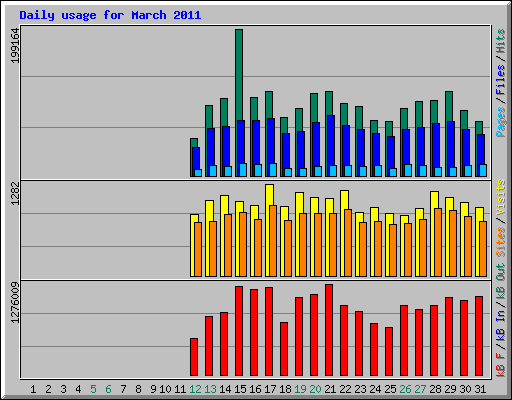Click day 31 on the x-axis

click(480, 389)
